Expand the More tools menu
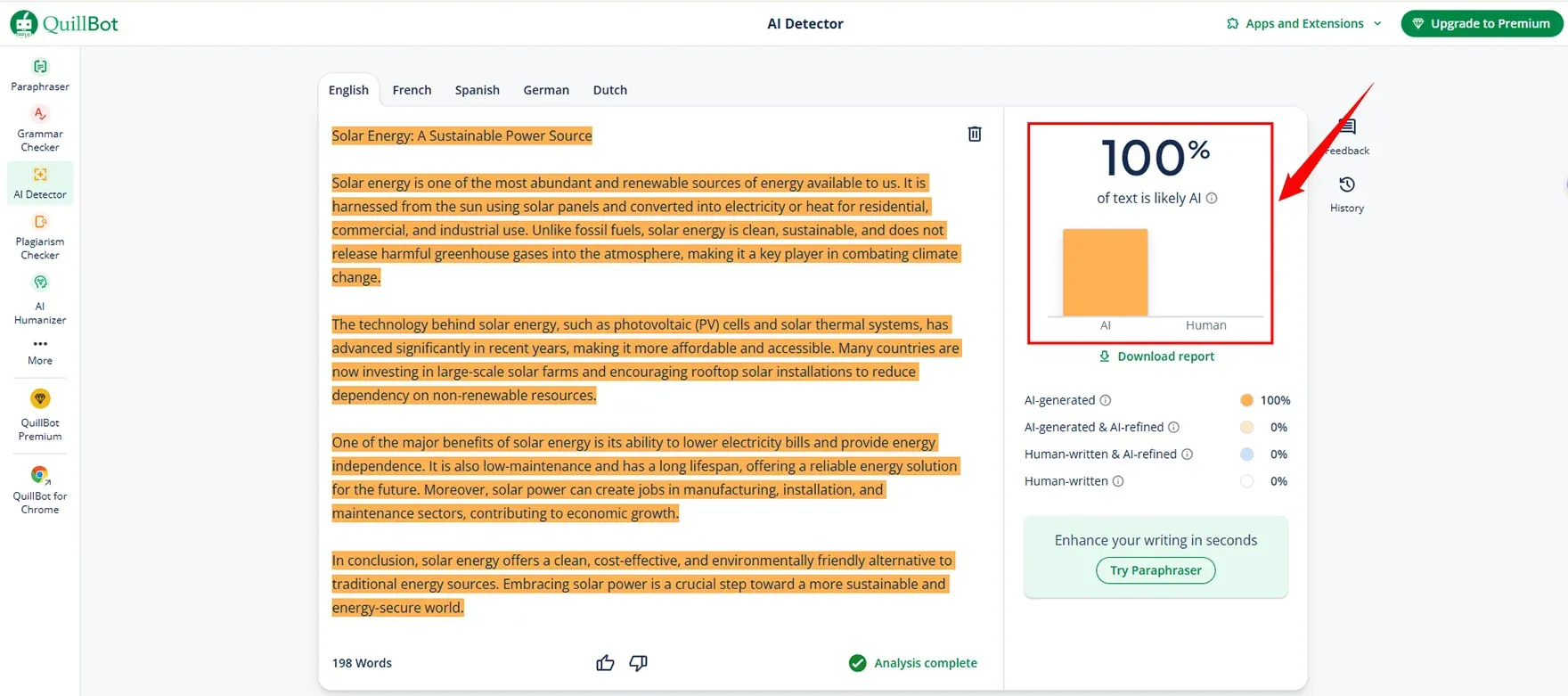 coord(40,351)
